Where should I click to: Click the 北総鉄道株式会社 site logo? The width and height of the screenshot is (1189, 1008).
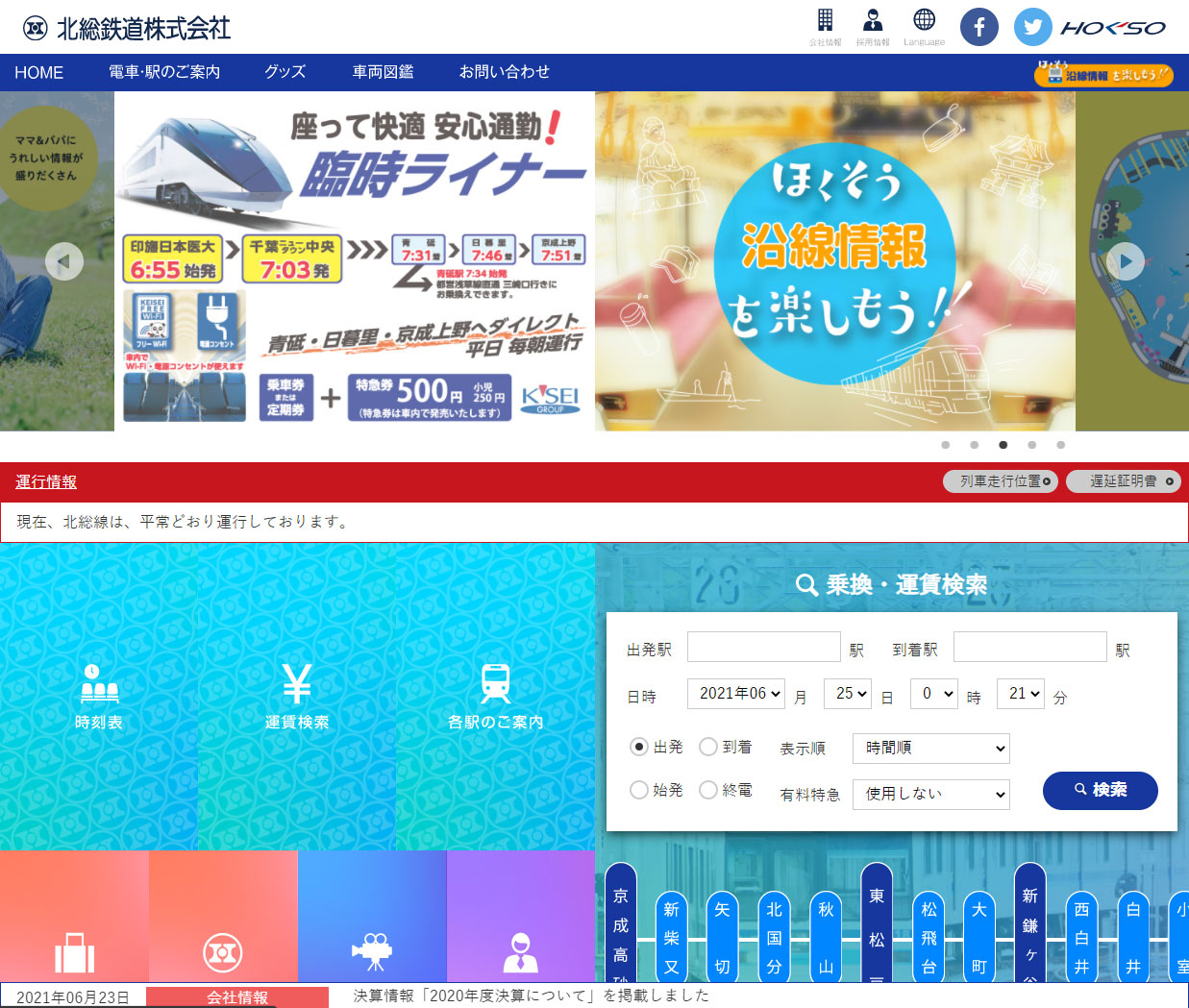coord(126,28)
